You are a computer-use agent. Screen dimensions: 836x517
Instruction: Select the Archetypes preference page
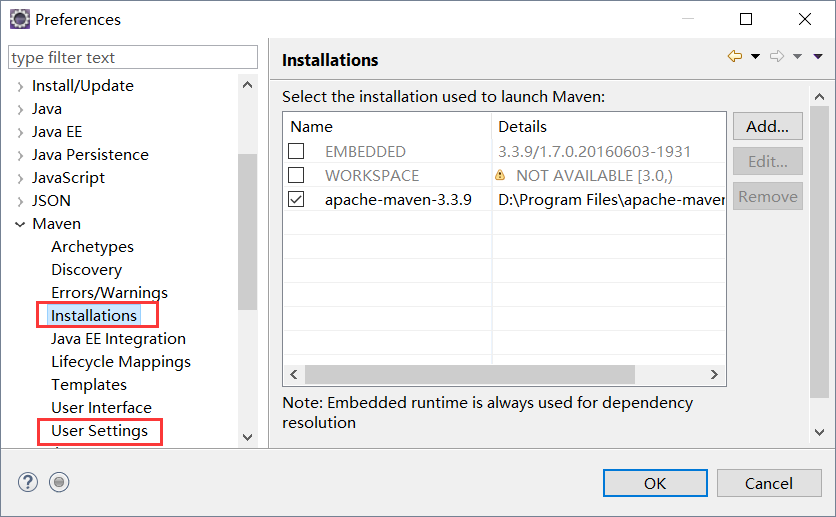tap(92, 247)
